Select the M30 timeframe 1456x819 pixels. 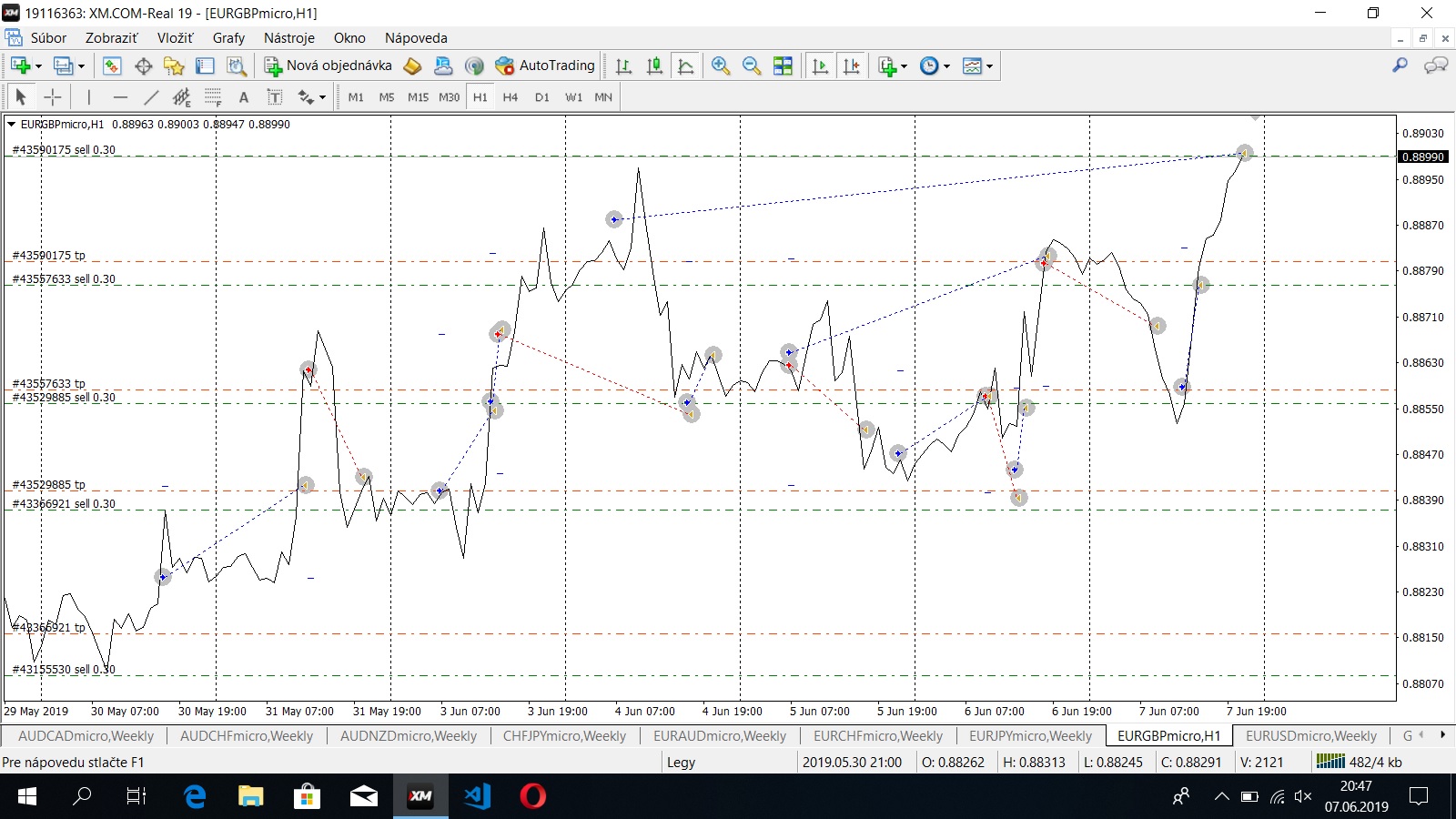tap(450, 96)
